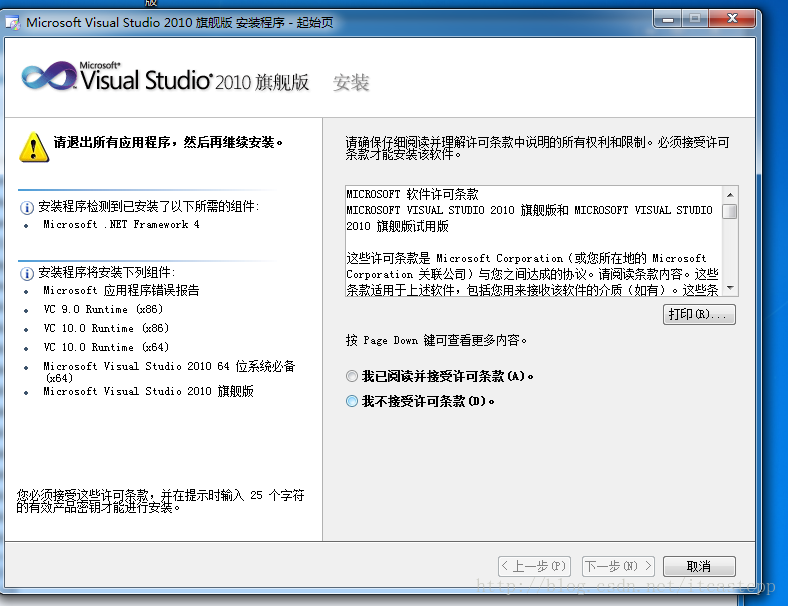Click the 上一步(P) button
The width and height of the screenshot is (788, 606).
pyautogui.click(x=534, y=566)
